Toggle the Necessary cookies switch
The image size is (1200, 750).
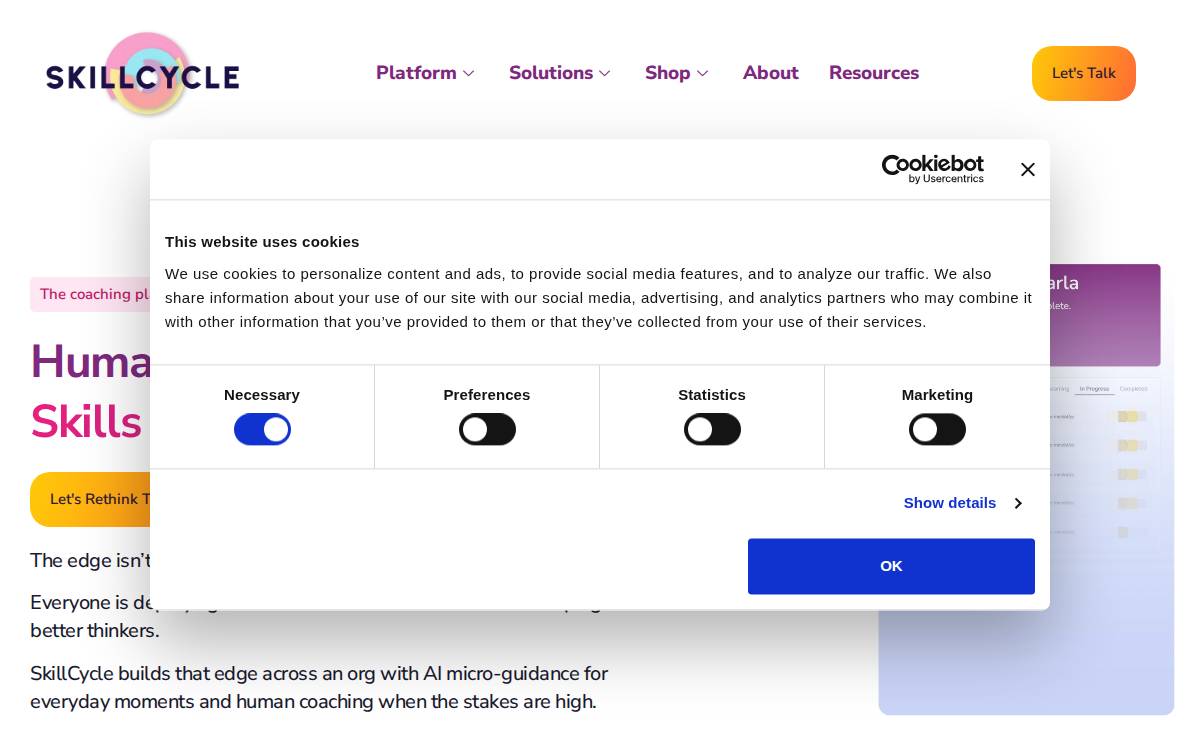262,429
